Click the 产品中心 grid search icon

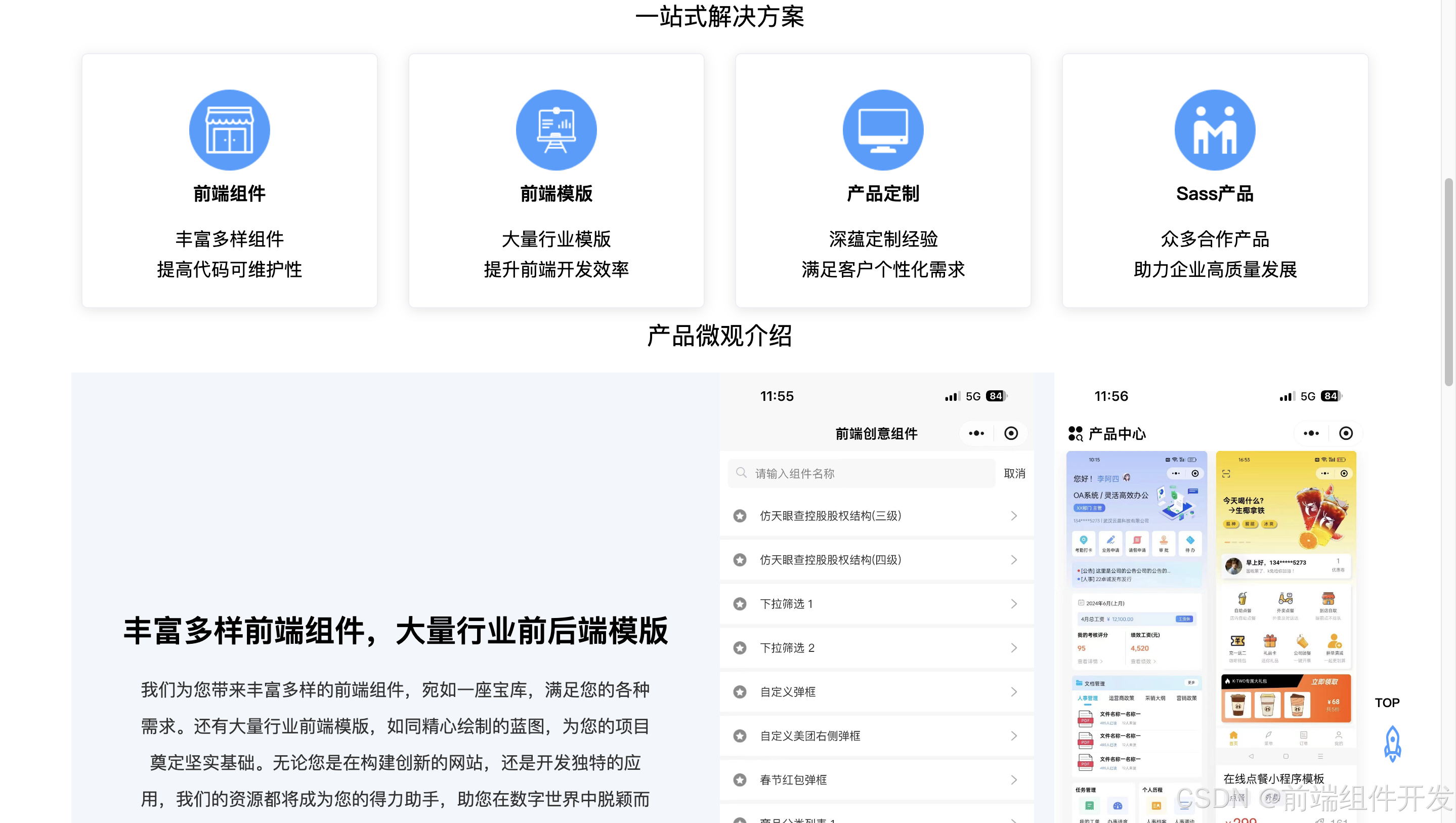click(1075, 433)
